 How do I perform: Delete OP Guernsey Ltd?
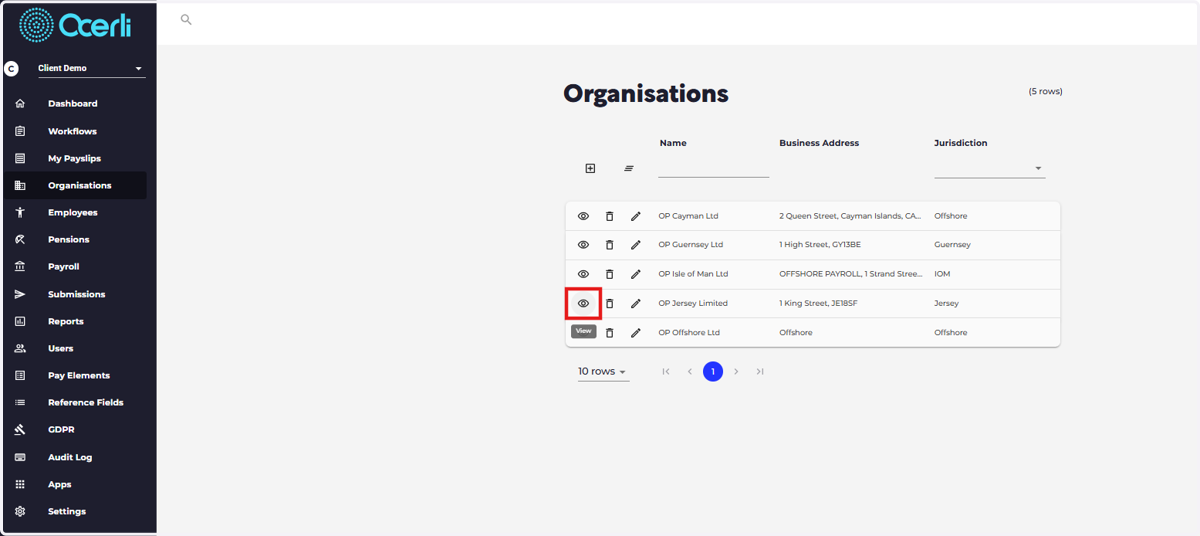pyautogui.click(x=610, y=245)
